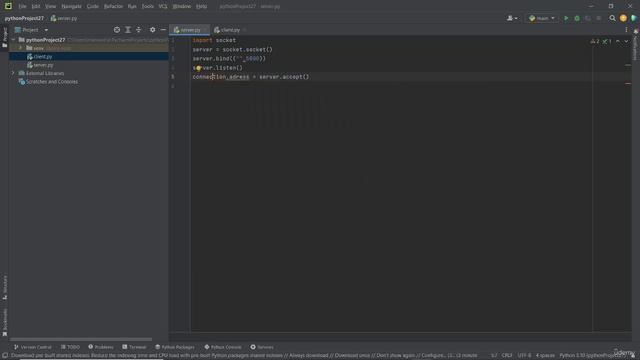Open the TODO tool window
640x360 pixels.
tap(70, 347)
